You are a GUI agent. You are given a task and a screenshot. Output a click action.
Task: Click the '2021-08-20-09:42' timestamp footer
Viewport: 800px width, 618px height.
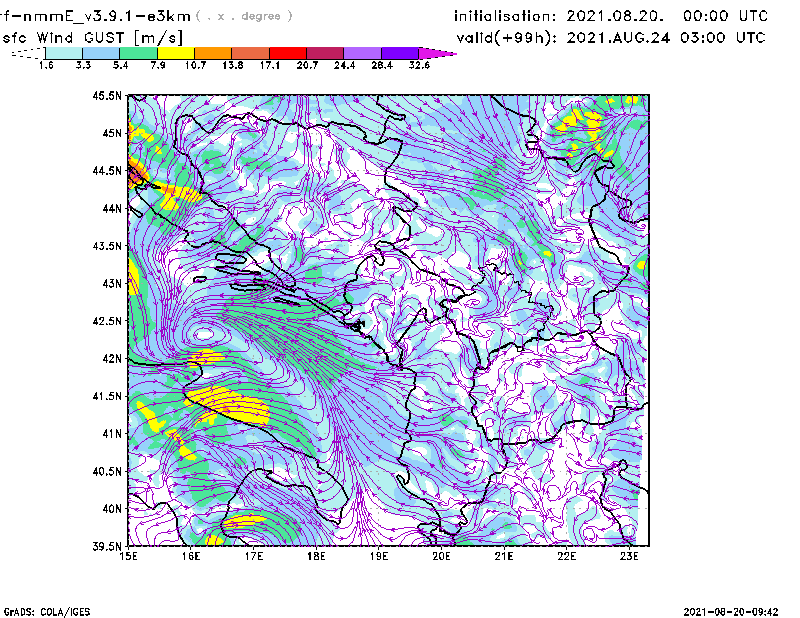pos(731,612)
